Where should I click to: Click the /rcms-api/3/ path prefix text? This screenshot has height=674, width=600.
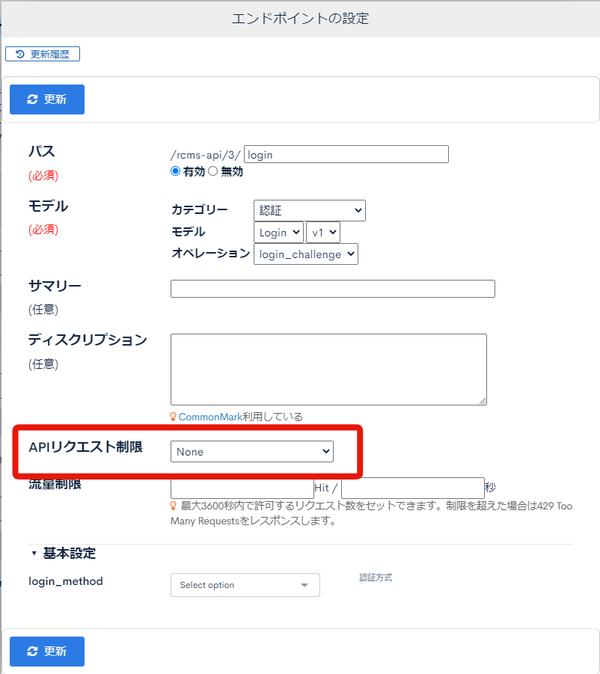tap(205, 155)
